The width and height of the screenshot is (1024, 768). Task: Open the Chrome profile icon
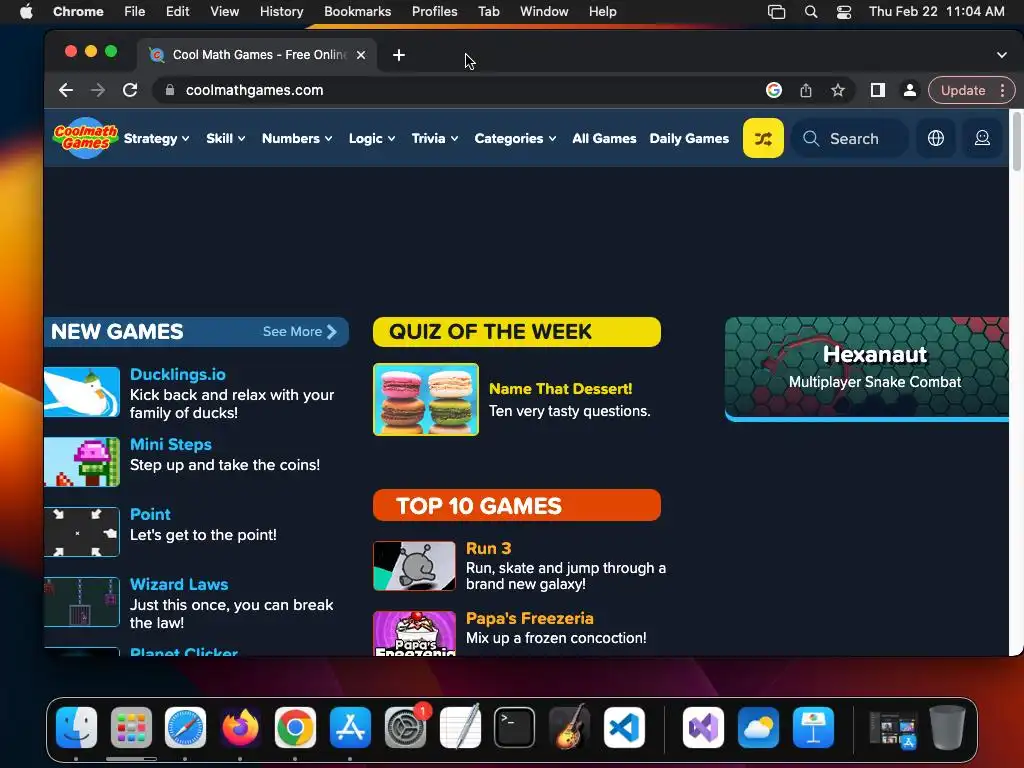pyautogui.click(x=909, y=90)
